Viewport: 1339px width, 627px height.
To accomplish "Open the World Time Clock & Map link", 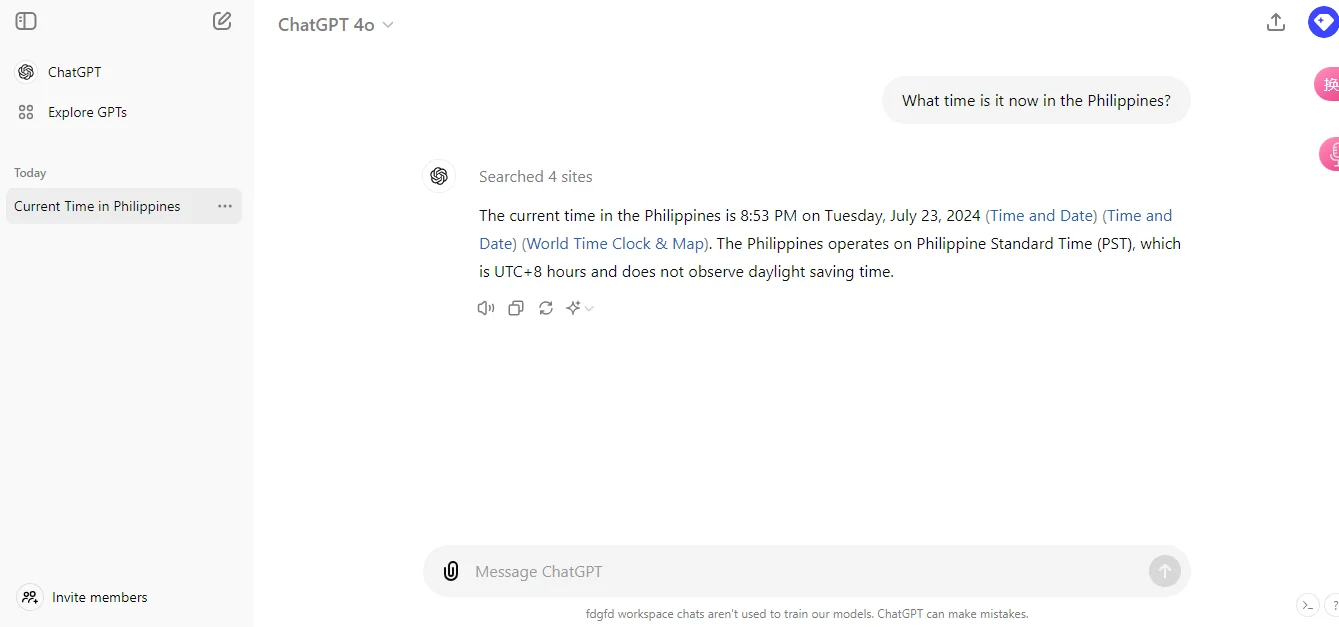I will click(616, 243).
